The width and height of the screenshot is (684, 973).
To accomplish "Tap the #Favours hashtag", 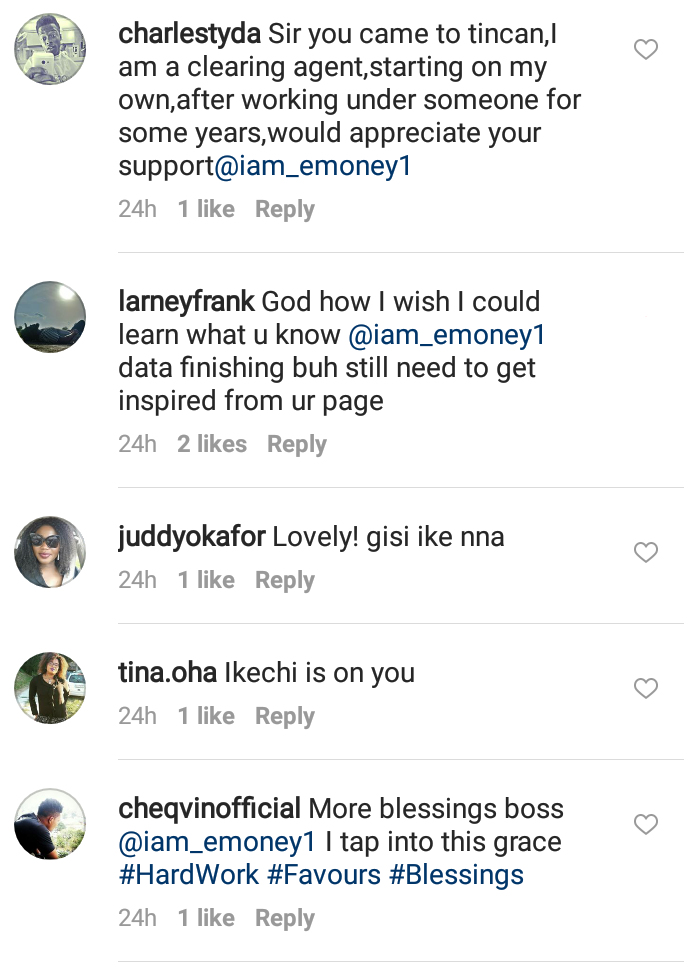I will 324,875.
